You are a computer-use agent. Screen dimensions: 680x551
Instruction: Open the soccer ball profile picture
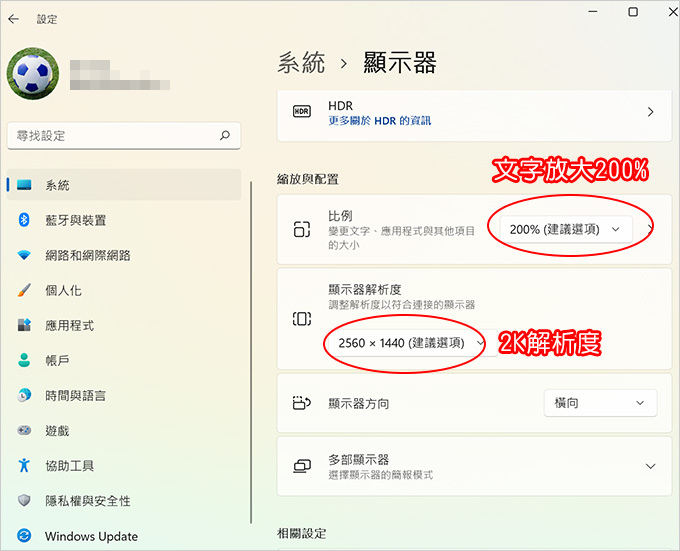(33, 73)
